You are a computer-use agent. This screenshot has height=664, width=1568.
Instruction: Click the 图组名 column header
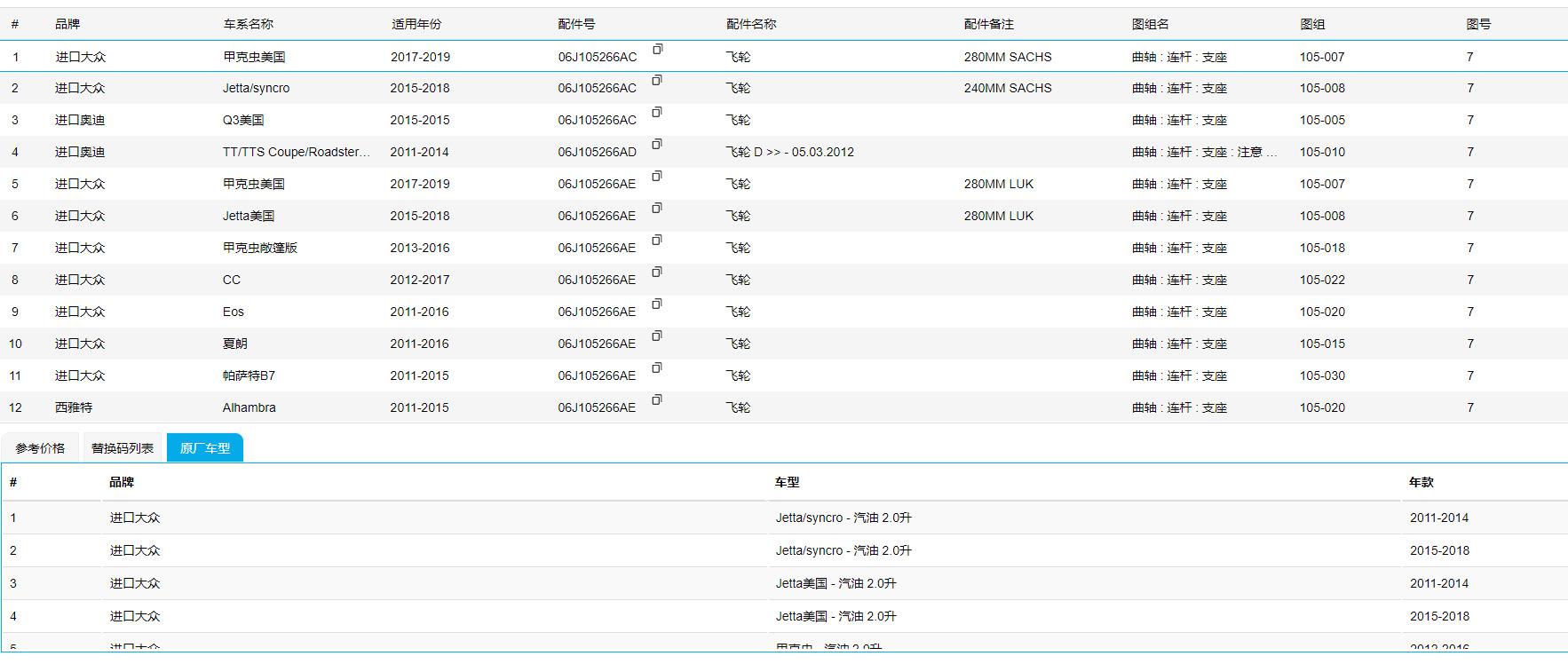(x=1150, y=24)
